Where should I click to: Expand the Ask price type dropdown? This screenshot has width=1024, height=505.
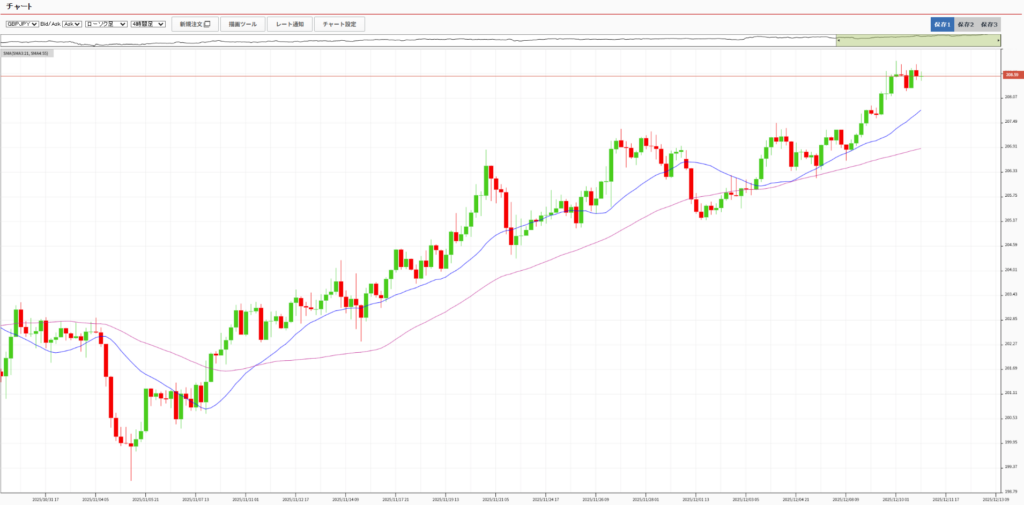pos(71,23)
